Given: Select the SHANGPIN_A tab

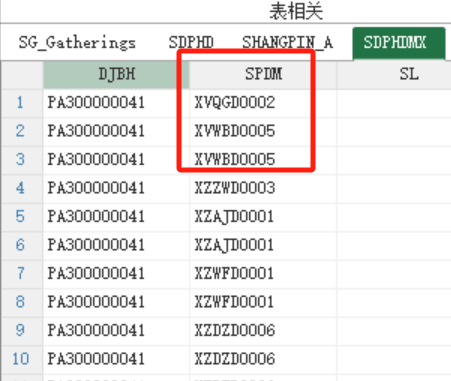Looking at the screenshot, I should click(x=287, y=43).
